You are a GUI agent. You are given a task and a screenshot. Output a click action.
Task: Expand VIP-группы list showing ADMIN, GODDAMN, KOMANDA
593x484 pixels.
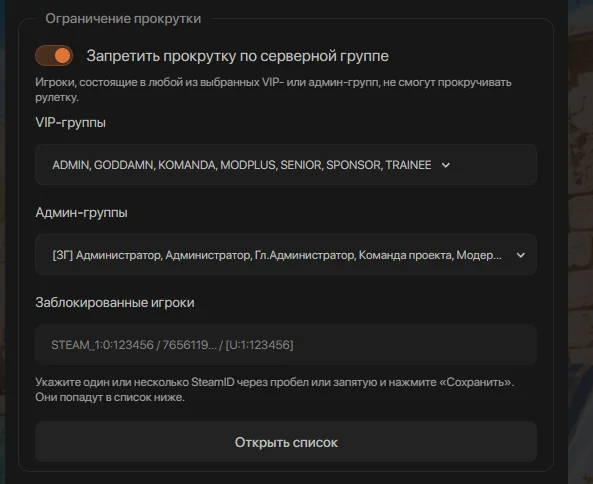[286, 165]
